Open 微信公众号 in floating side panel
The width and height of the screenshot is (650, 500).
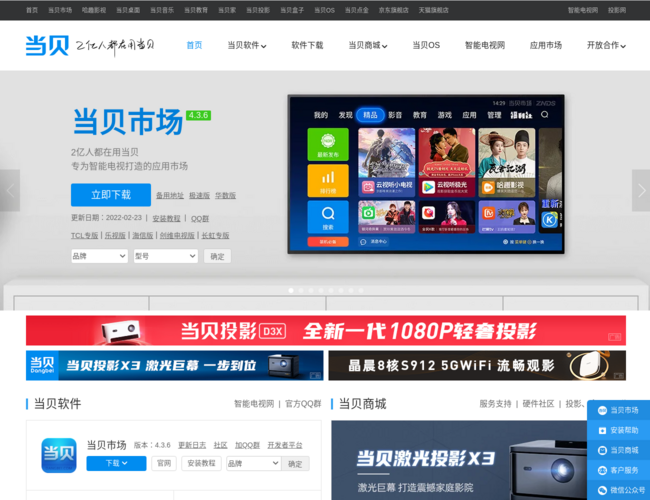click(618, 490)
